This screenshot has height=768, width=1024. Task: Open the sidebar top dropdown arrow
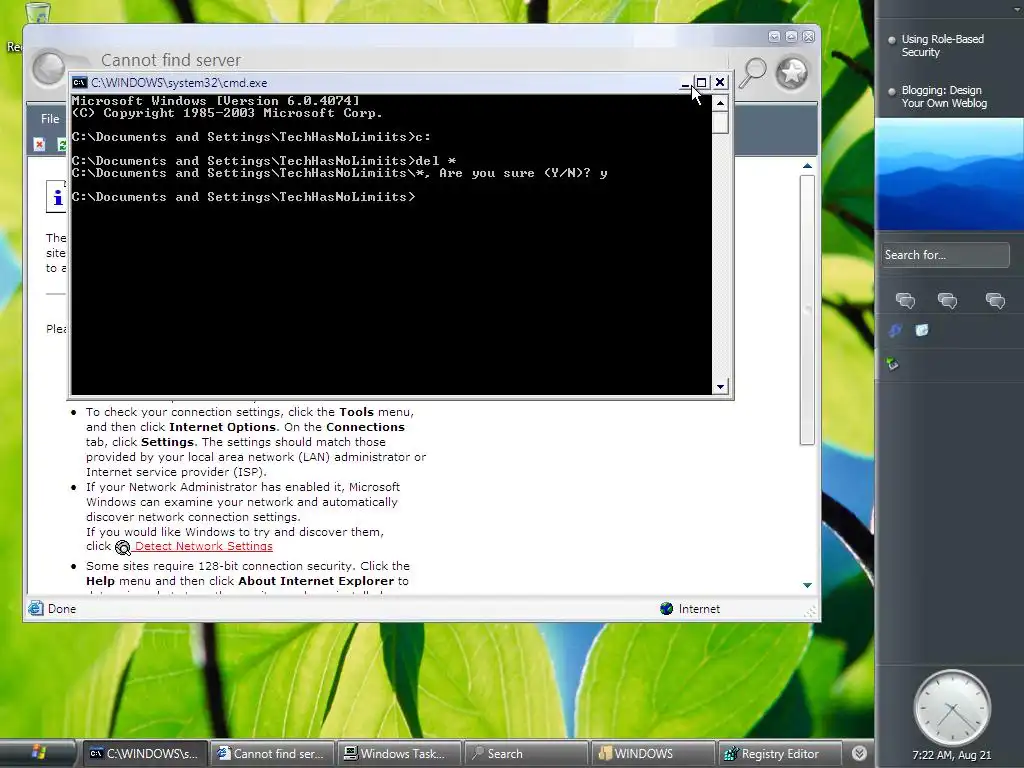[x=1016, y=9]
